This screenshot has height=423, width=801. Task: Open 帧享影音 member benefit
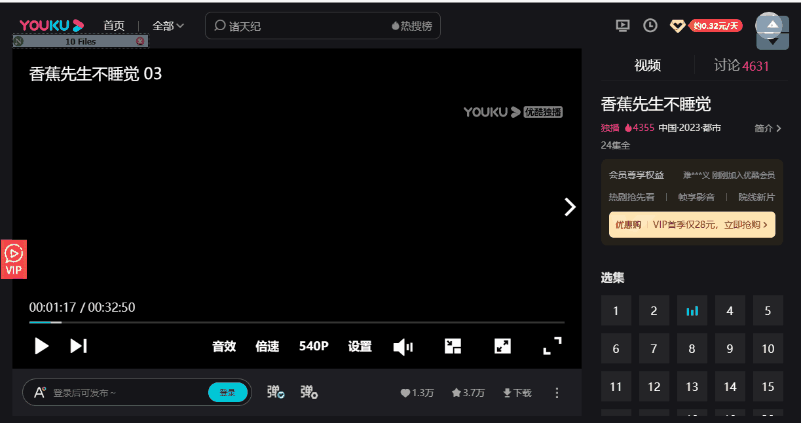coord(696,197)
